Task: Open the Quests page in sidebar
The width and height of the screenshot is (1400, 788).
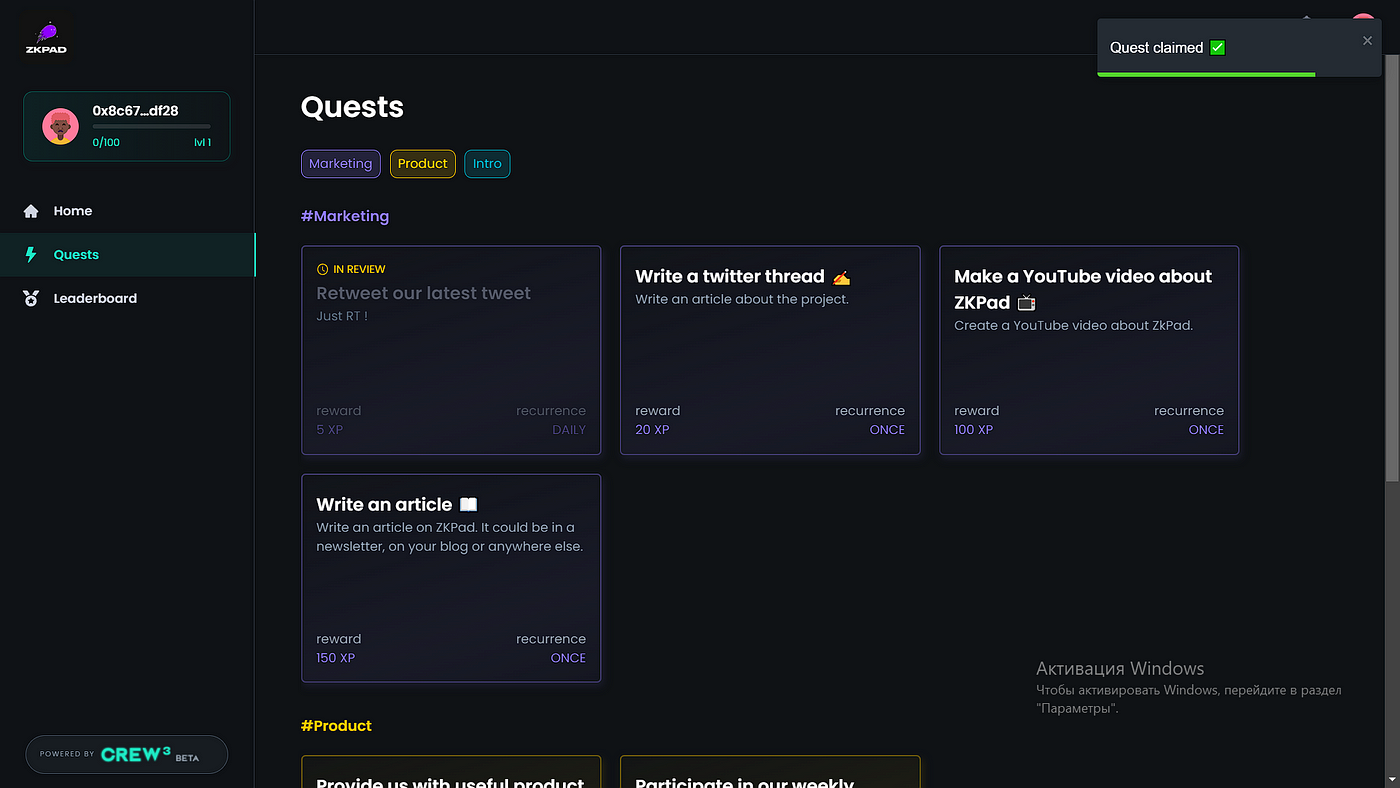Action: pyautogui.click(x=127, y=255)
